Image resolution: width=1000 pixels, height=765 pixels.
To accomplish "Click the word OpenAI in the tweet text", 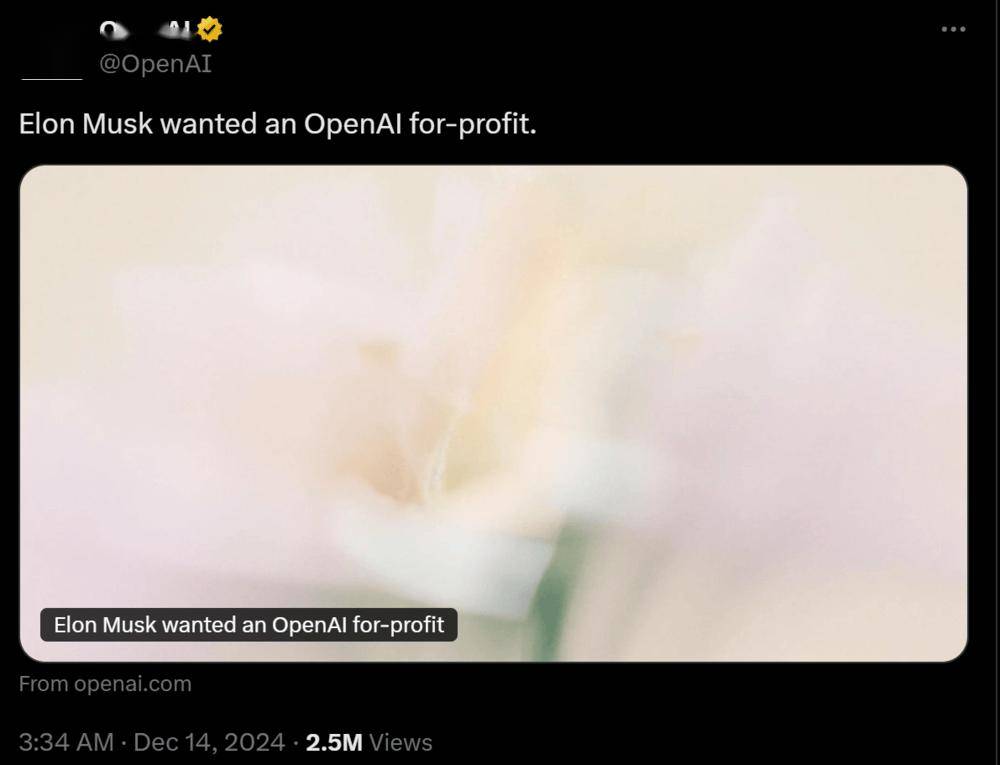I will click(353, 124).
